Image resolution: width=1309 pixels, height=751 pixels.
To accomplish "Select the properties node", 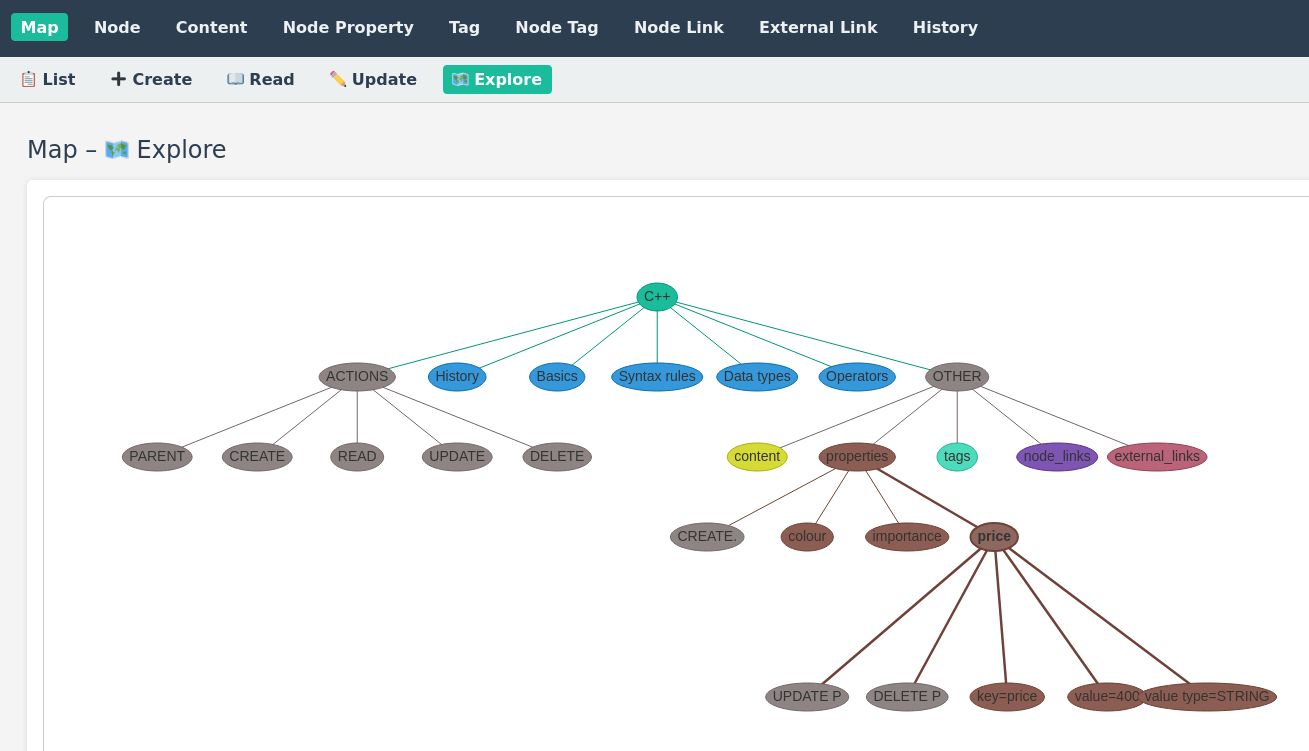I will 857,457.
